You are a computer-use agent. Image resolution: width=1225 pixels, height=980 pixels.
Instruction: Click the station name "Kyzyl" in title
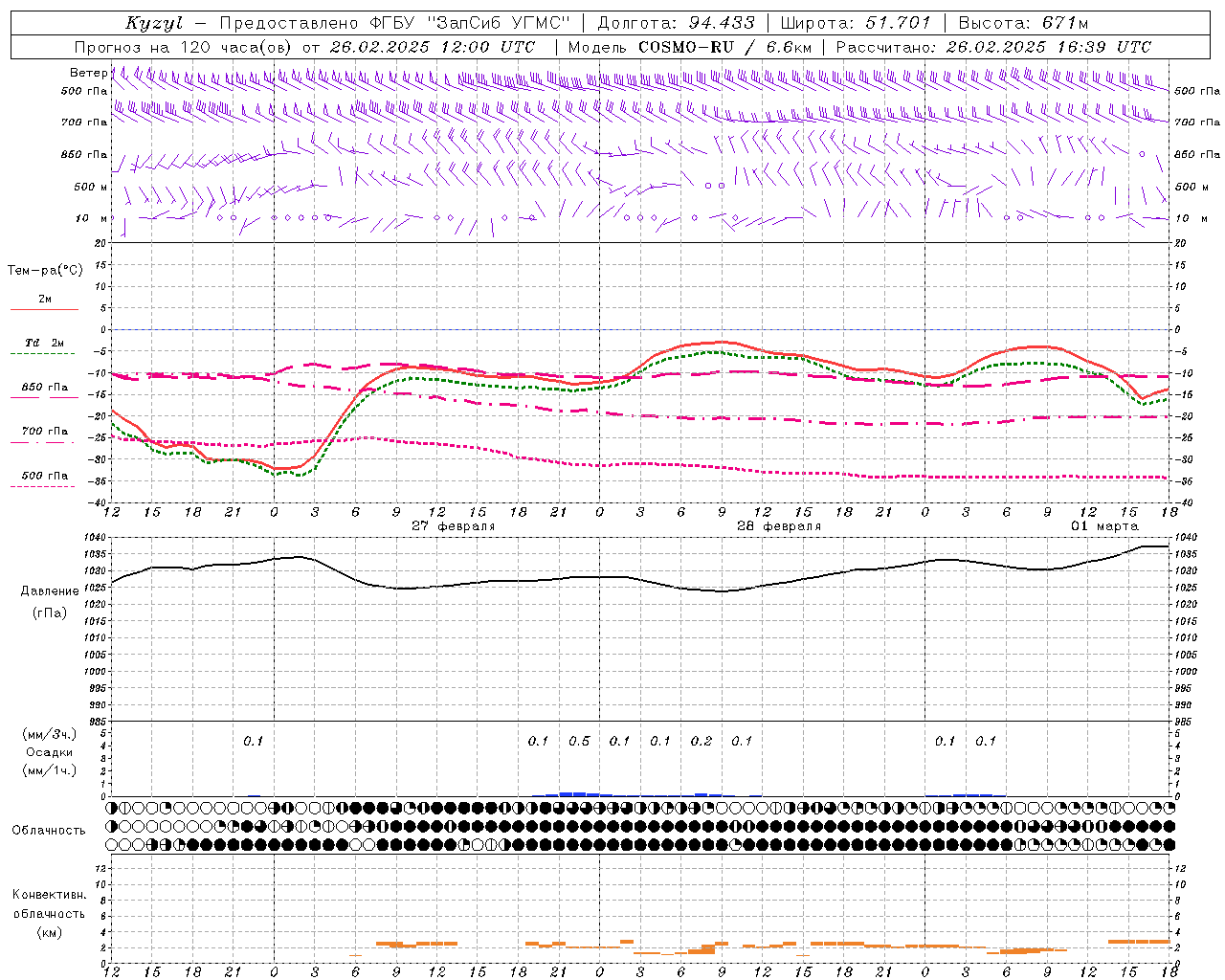tap(154, 23)
